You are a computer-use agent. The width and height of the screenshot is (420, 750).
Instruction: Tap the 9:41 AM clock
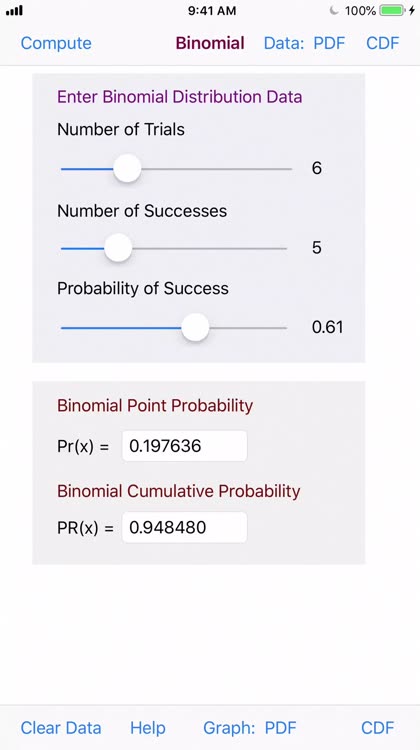tap(212, 11)
